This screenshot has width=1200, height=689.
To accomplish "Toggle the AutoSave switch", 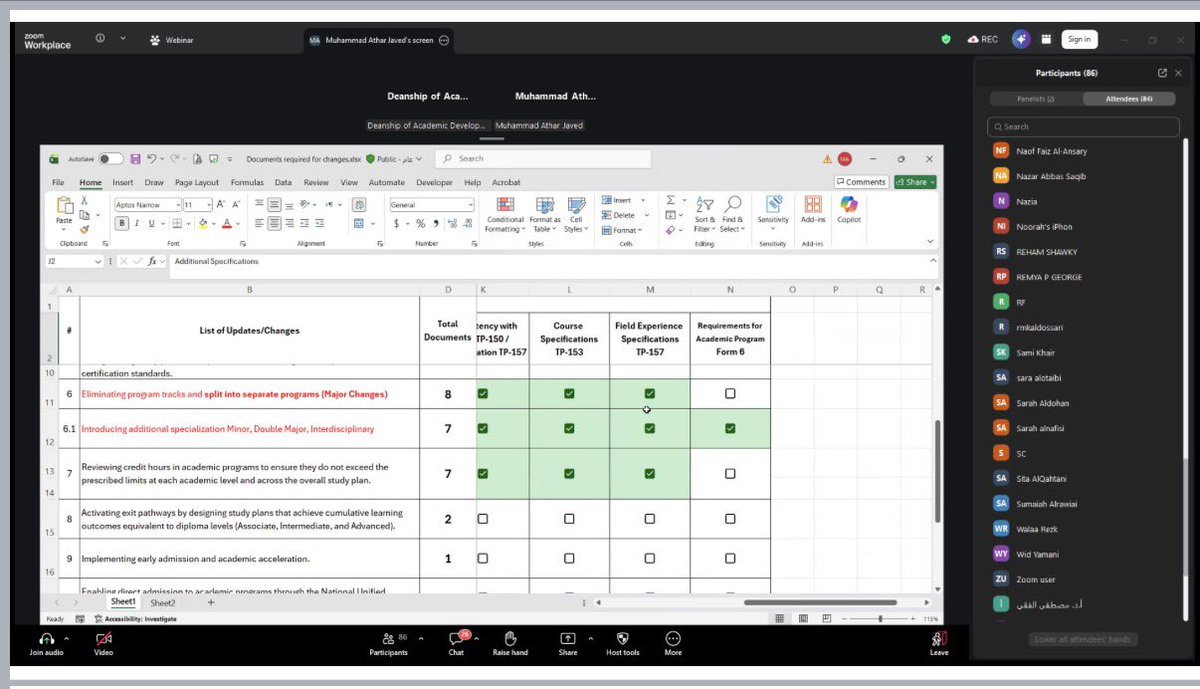I will click(x=110, y=158).
